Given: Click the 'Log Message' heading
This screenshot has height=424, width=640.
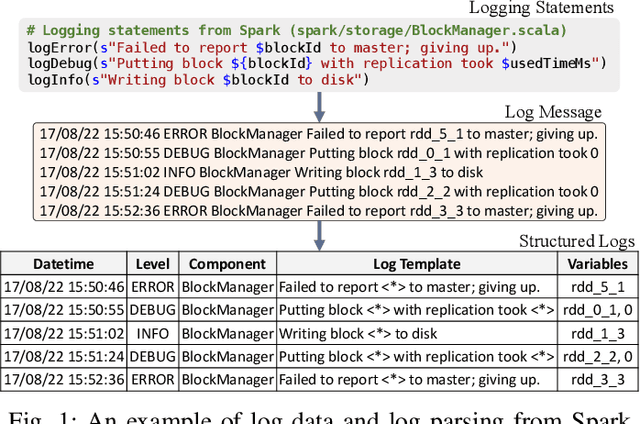Looking at the screenshot, I should click(553, 112).
